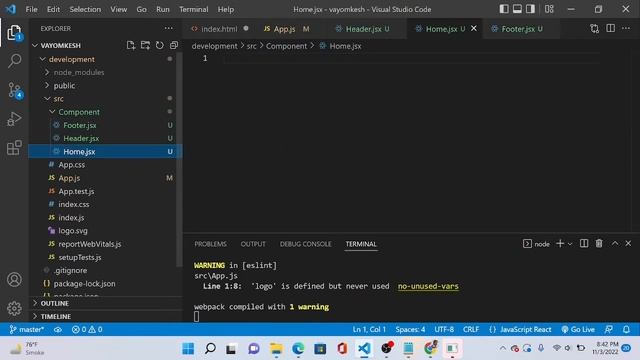Click Customize Layout icon in title bar

(549, 9)
